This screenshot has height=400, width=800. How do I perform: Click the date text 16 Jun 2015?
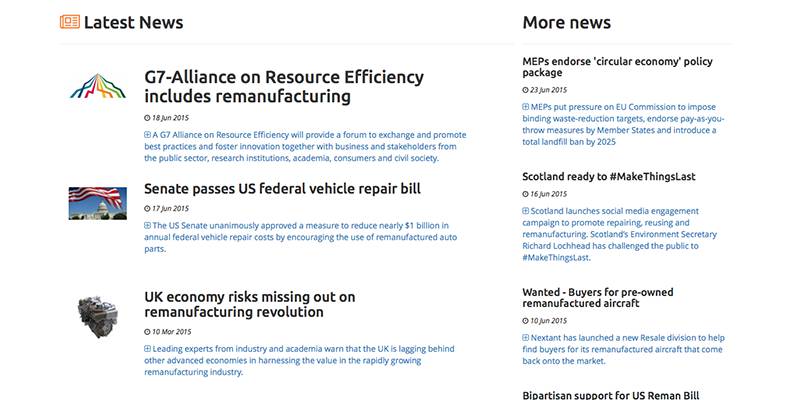(x=548, y=194)
